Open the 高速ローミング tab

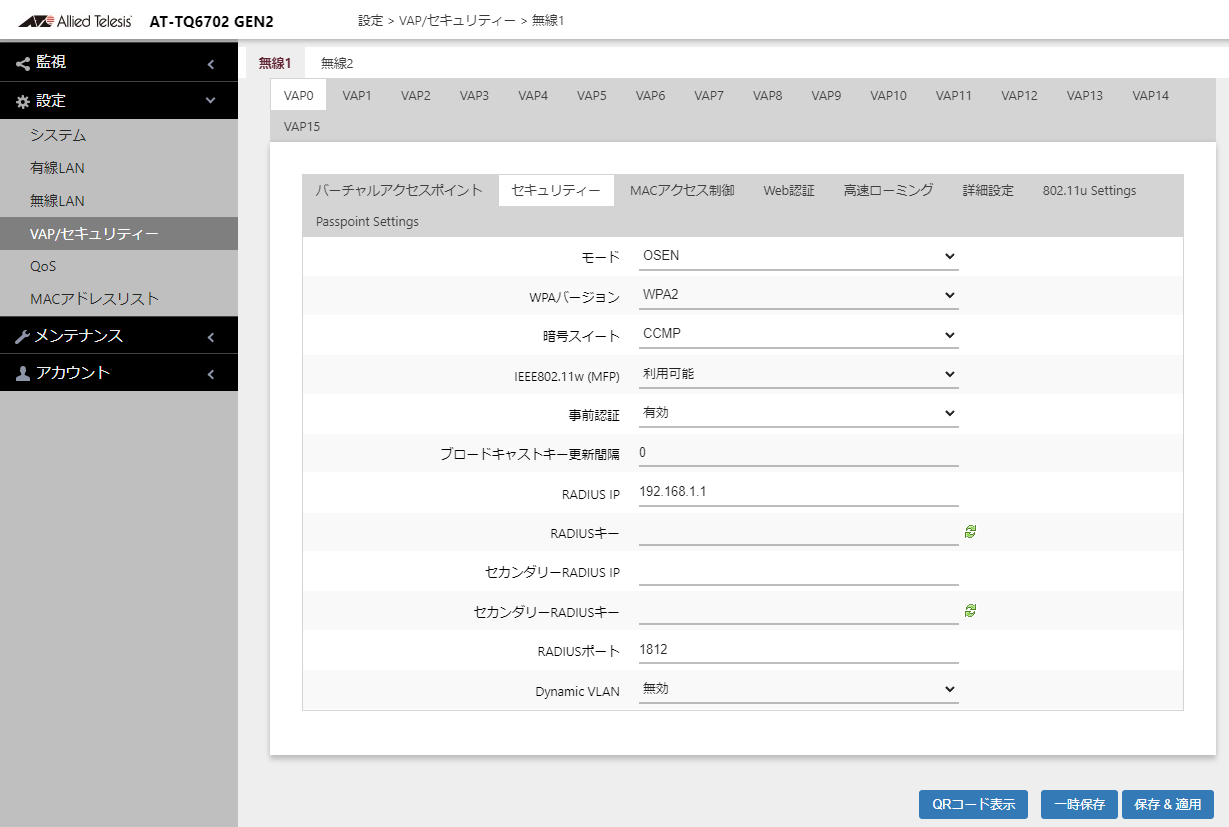889,190
